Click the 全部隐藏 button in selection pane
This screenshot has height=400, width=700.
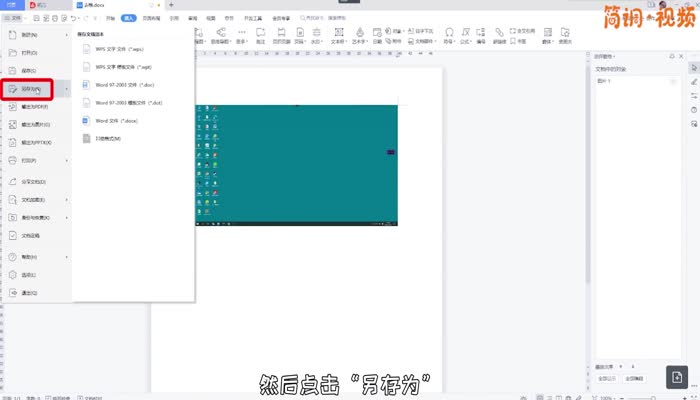pos(634,378)
